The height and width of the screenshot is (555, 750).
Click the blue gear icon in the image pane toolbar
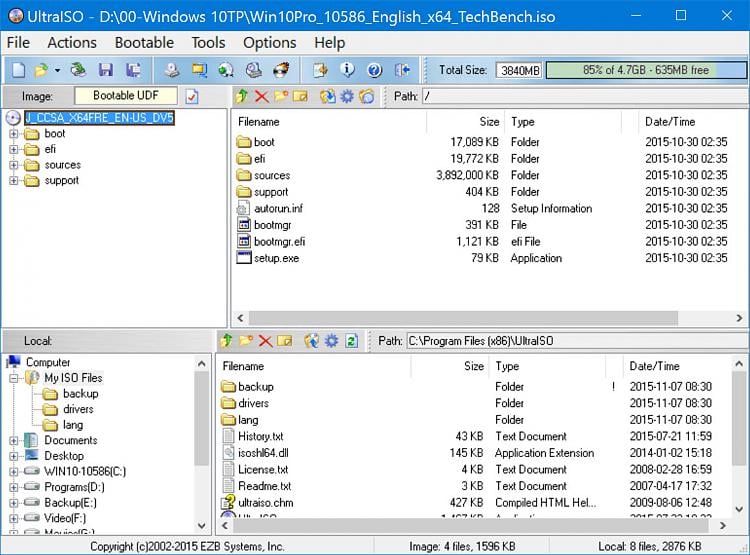pos(347,96)
